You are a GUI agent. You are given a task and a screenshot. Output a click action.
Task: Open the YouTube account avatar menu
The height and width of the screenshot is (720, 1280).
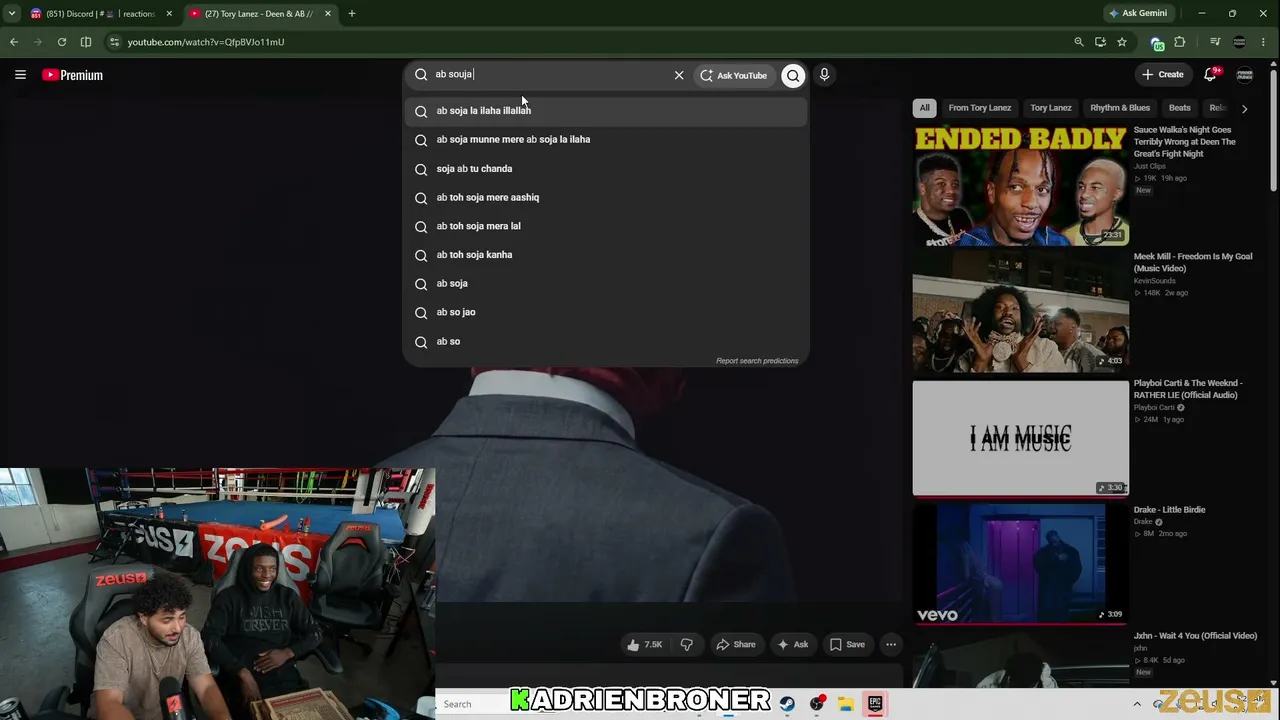point(1245,75)
